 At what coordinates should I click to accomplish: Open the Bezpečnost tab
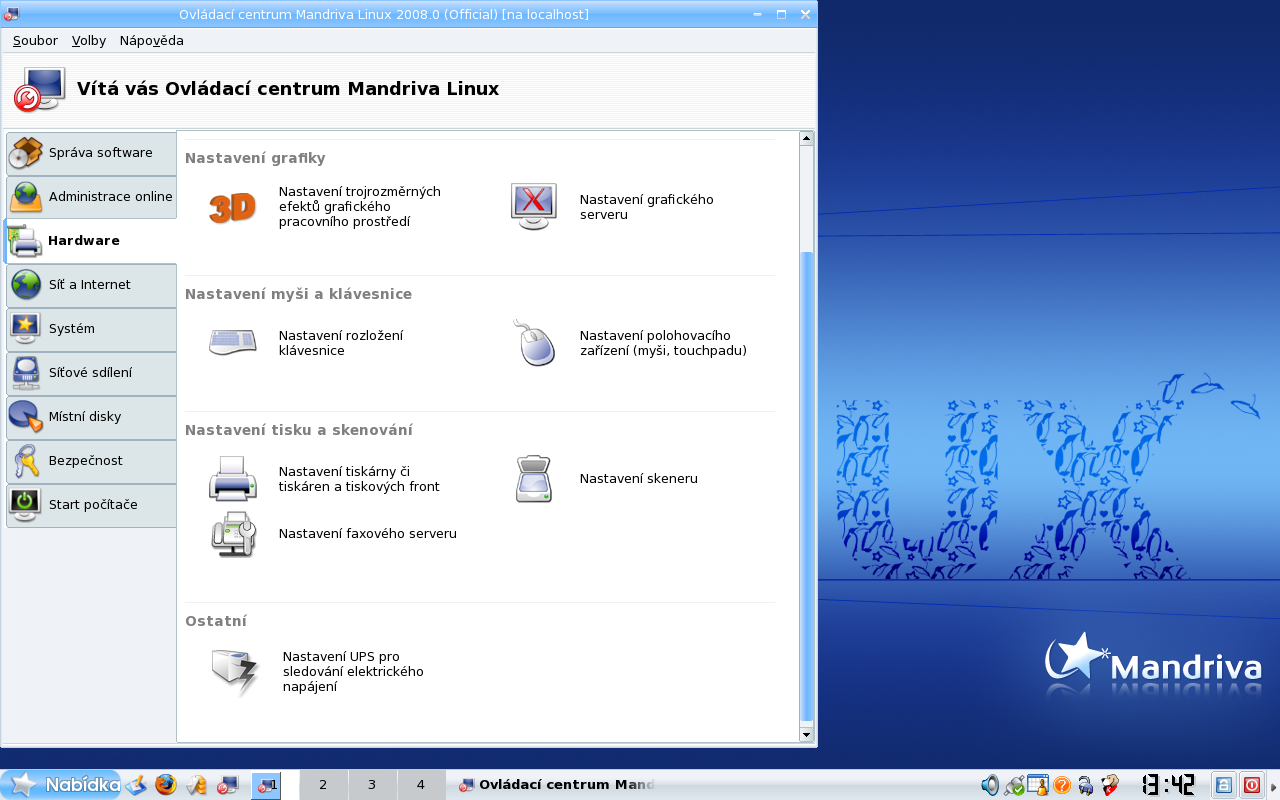91,461
